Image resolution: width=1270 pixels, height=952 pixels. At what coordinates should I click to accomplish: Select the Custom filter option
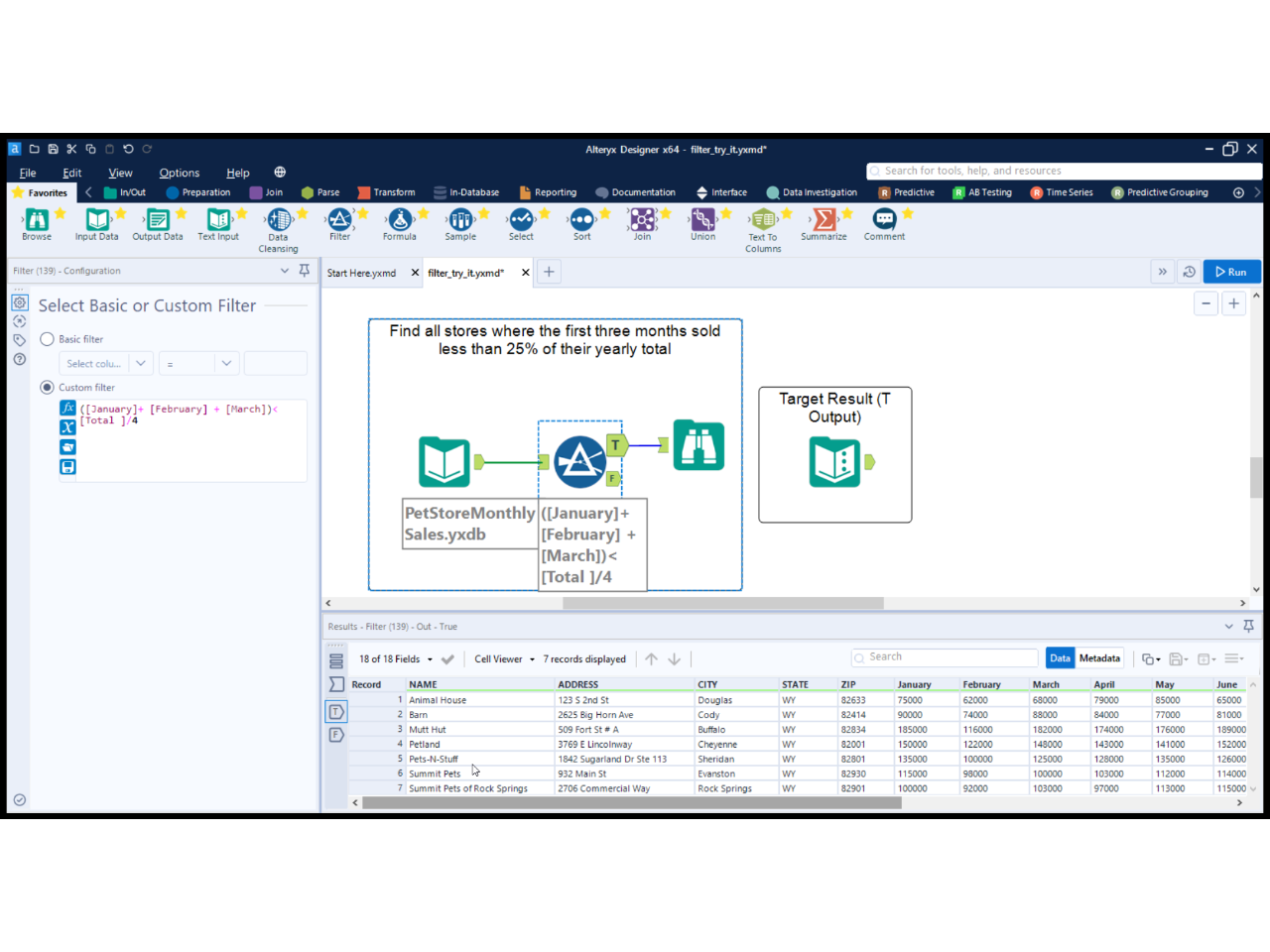pos(47,387)
